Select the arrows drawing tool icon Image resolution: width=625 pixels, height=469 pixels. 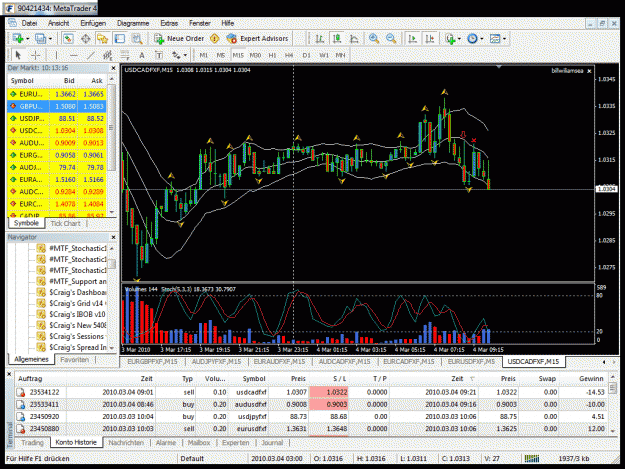pyautogui.click(x=176, y=55)
